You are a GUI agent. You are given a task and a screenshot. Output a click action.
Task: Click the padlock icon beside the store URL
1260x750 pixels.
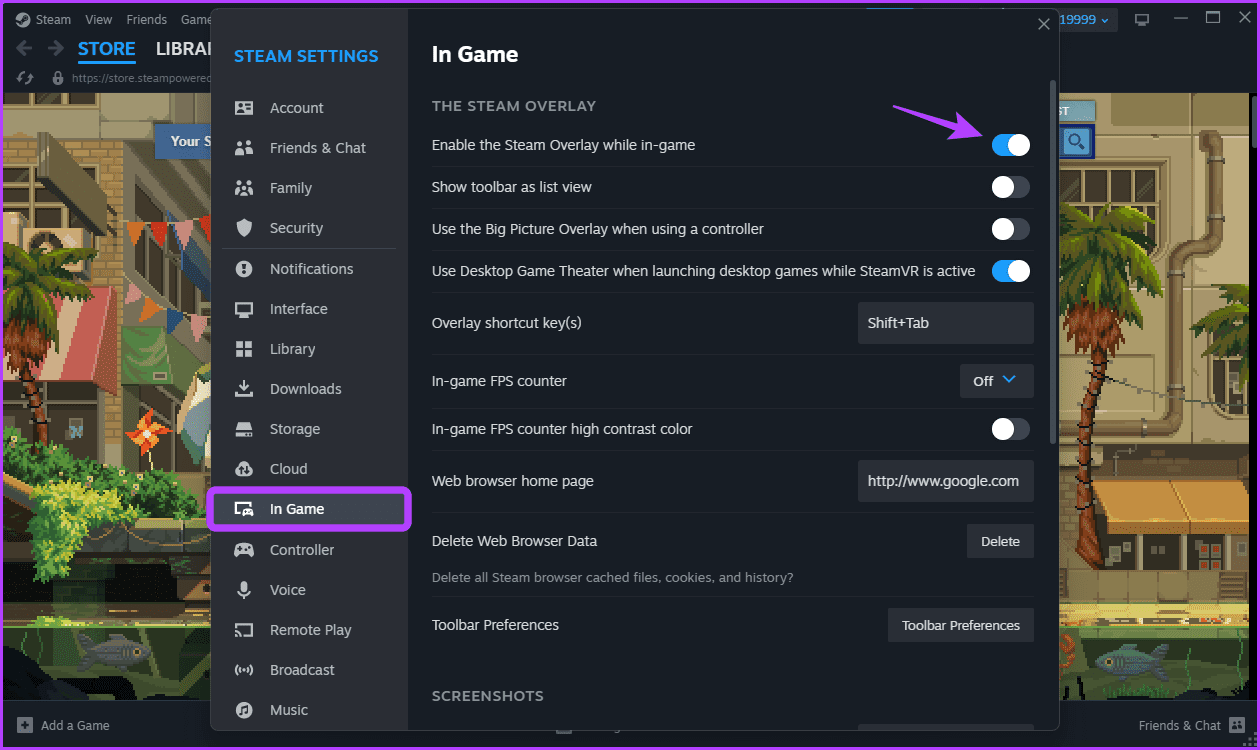[58, 77]
